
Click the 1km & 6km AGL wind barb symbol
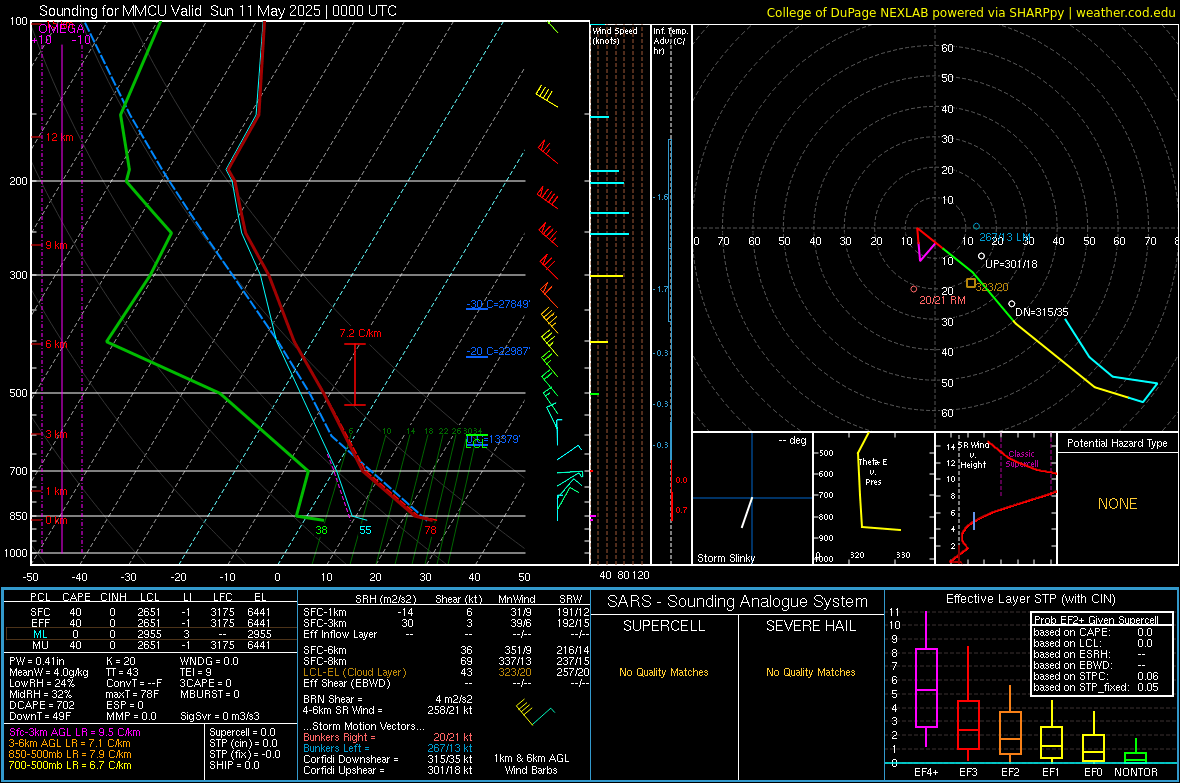pyautogui.click(x=534, y=712)
